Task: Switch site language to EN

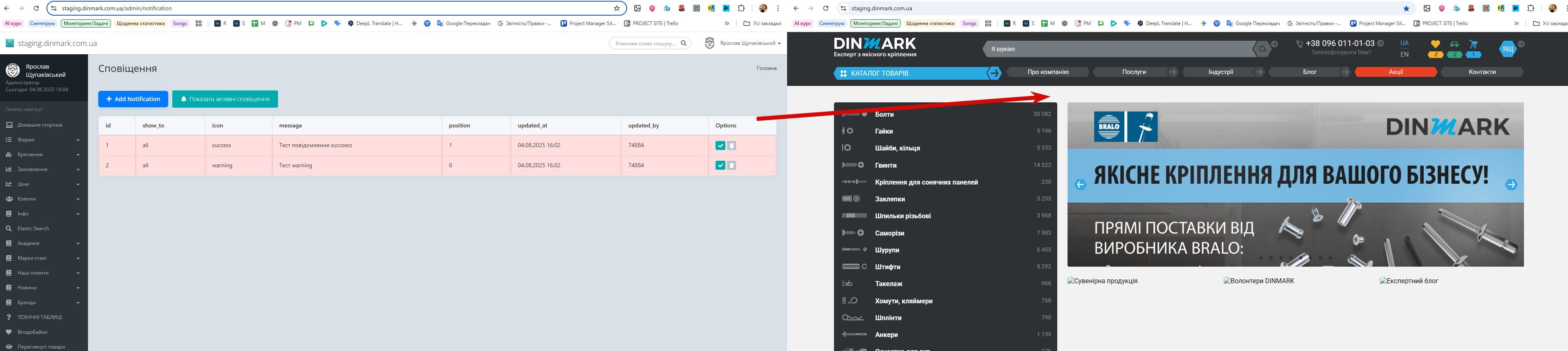Action: [x=1404, y=54]
